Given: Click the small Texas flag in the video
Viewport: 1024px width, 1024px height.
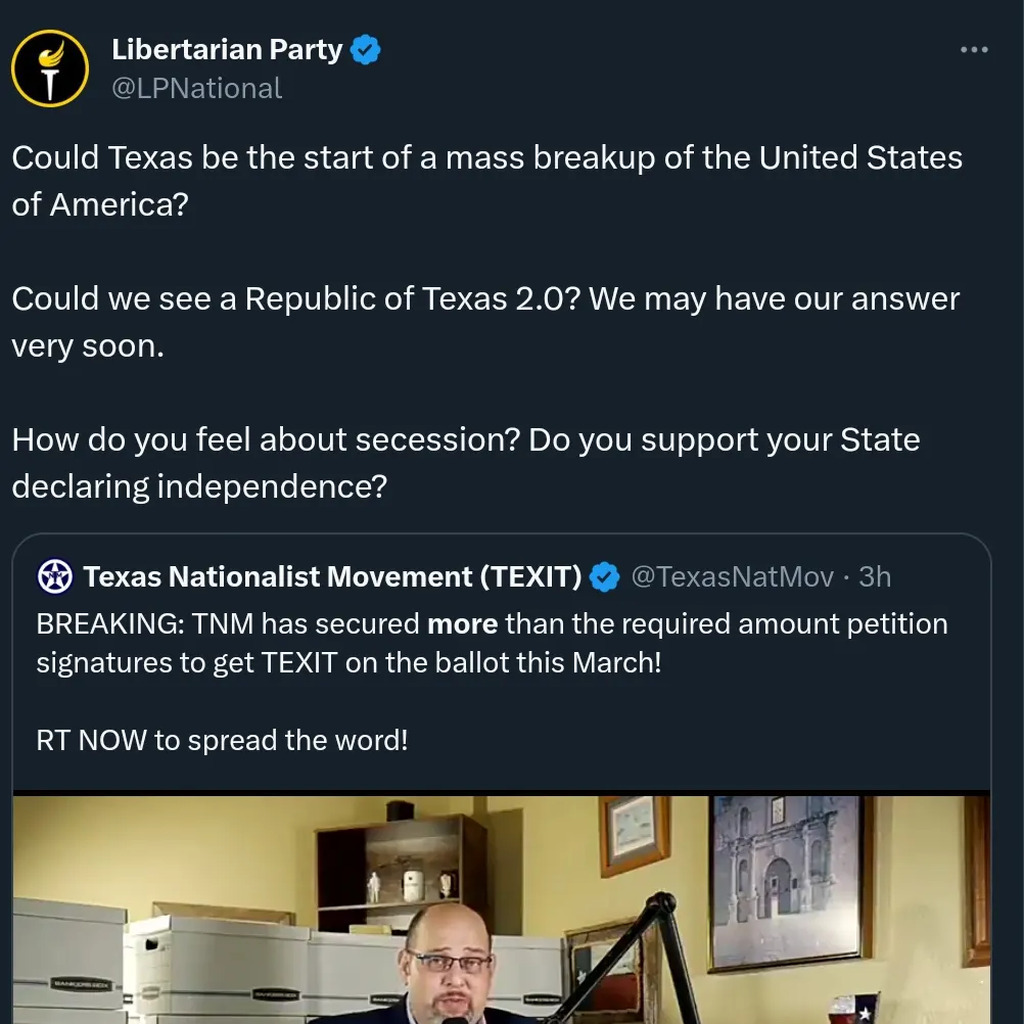Looking at the screenshot, I should [x=852, y=1007].
